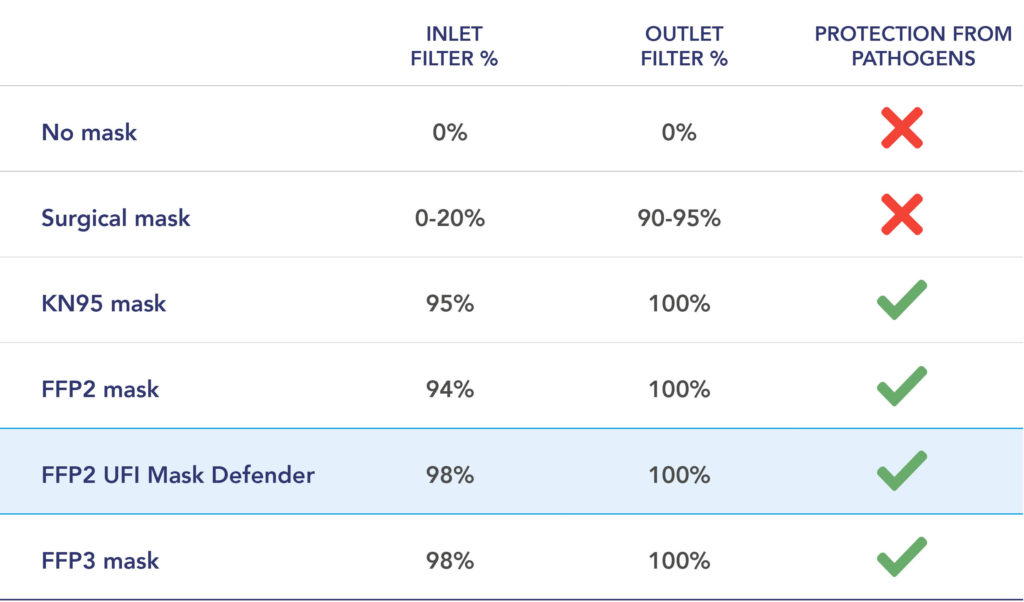Click the 0-20% inlet value for Surgical mask
Viewport: 1024px width, 602px height.
click(x=450, y=218)
